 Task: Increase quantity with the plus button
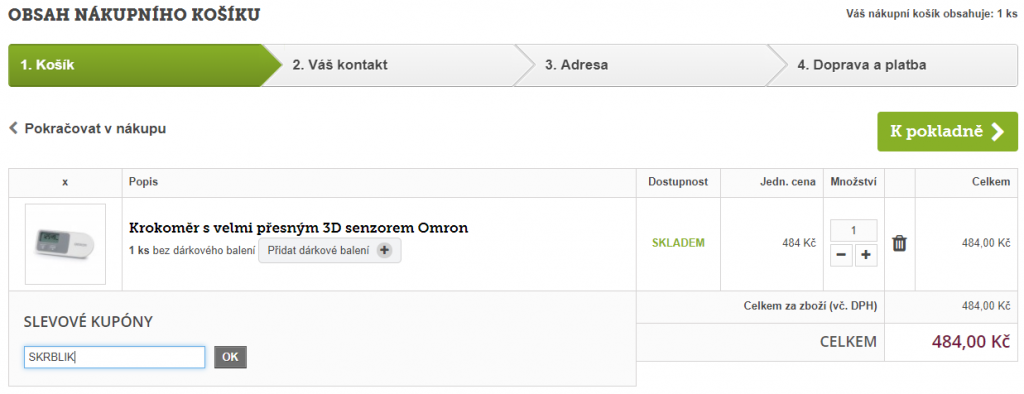(866, 255)
